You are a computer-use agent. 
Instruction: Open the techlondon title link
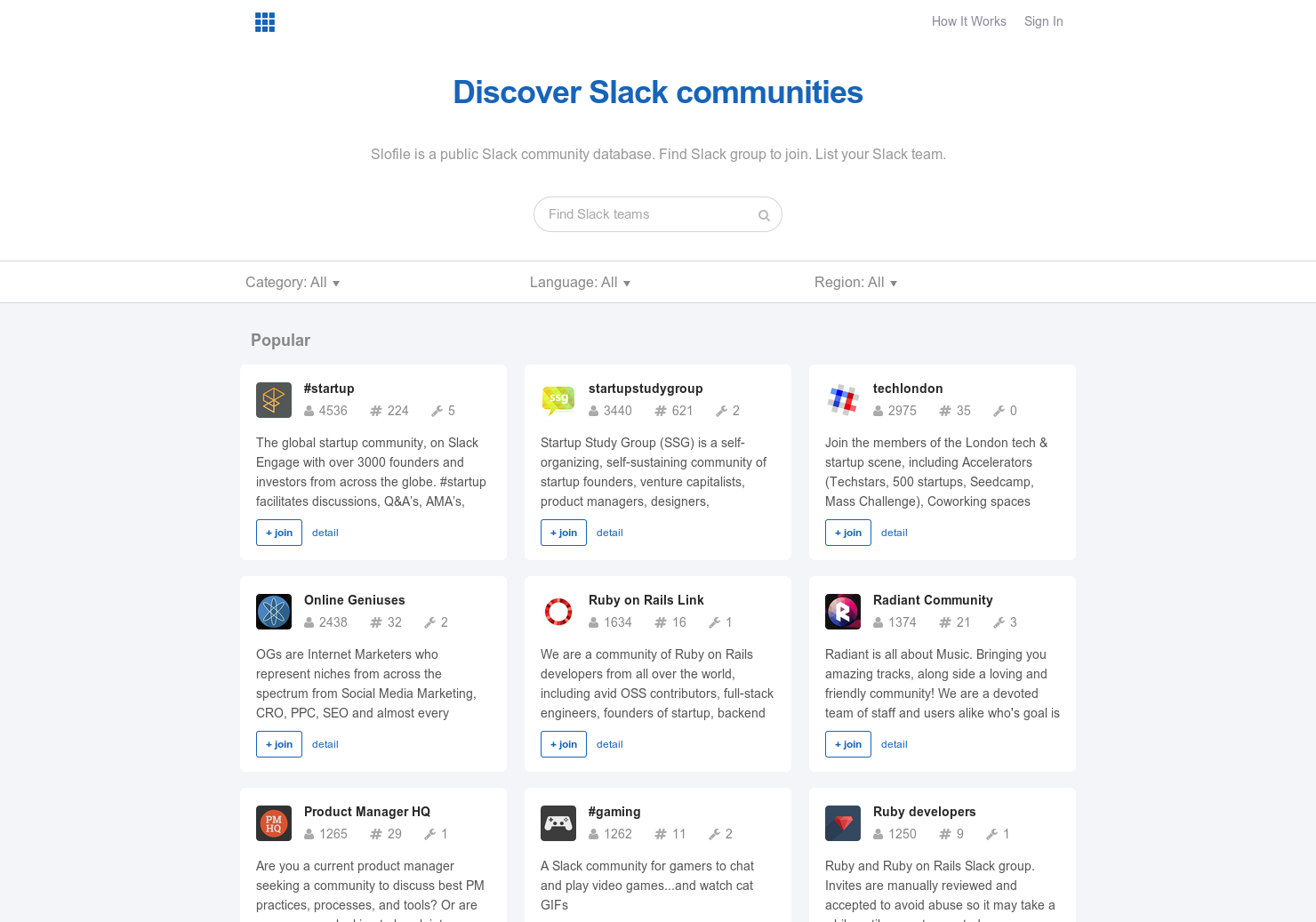[908, 389]
